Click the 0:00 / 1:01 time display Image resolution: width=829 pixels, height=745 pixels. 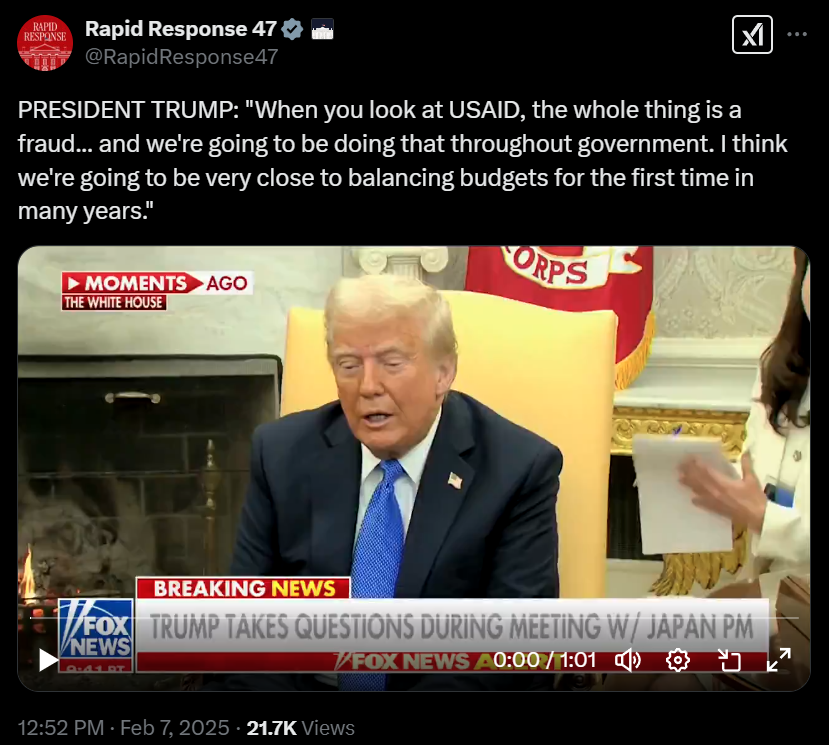click(x=545, y=660)
